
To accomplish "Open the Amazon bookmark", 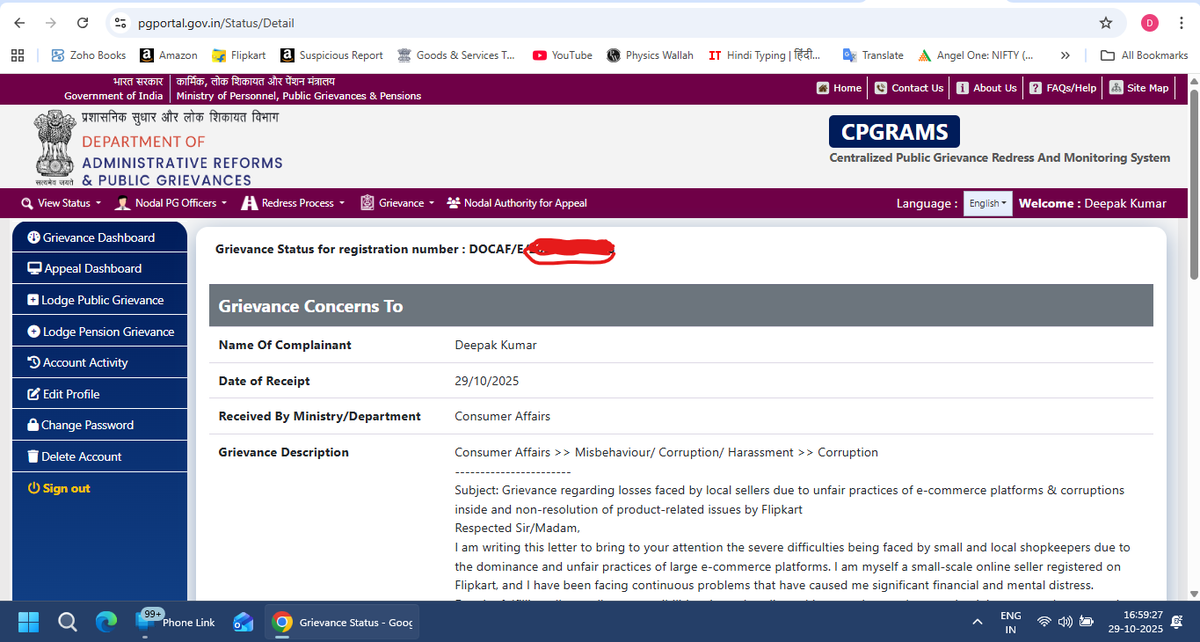I will point(169,55).
